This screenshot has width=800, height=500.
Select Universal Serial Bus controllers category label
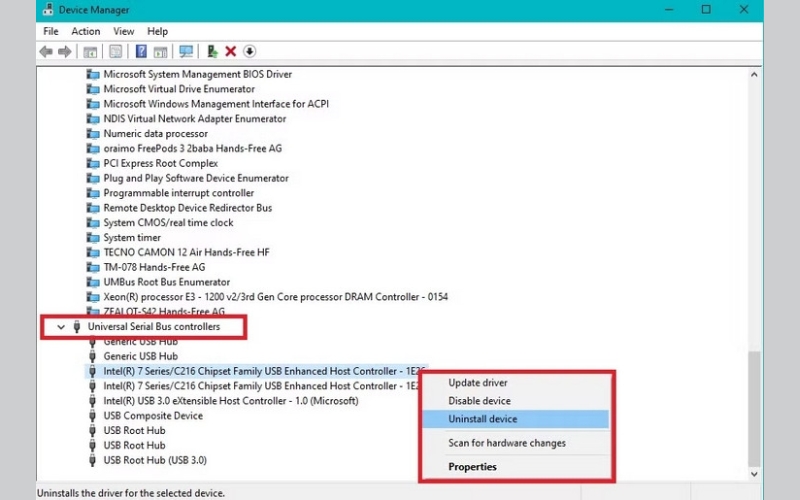(x=154, y=327)
